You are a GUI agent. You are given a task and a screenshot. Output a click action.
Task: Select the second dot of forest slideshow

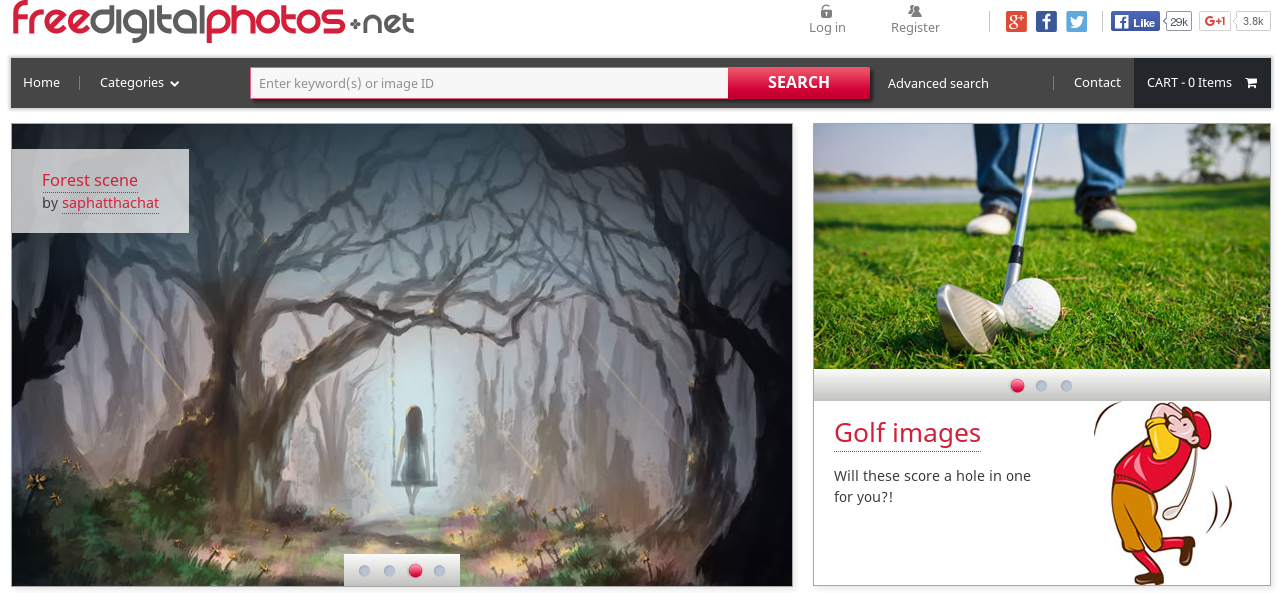click(389, 571)
